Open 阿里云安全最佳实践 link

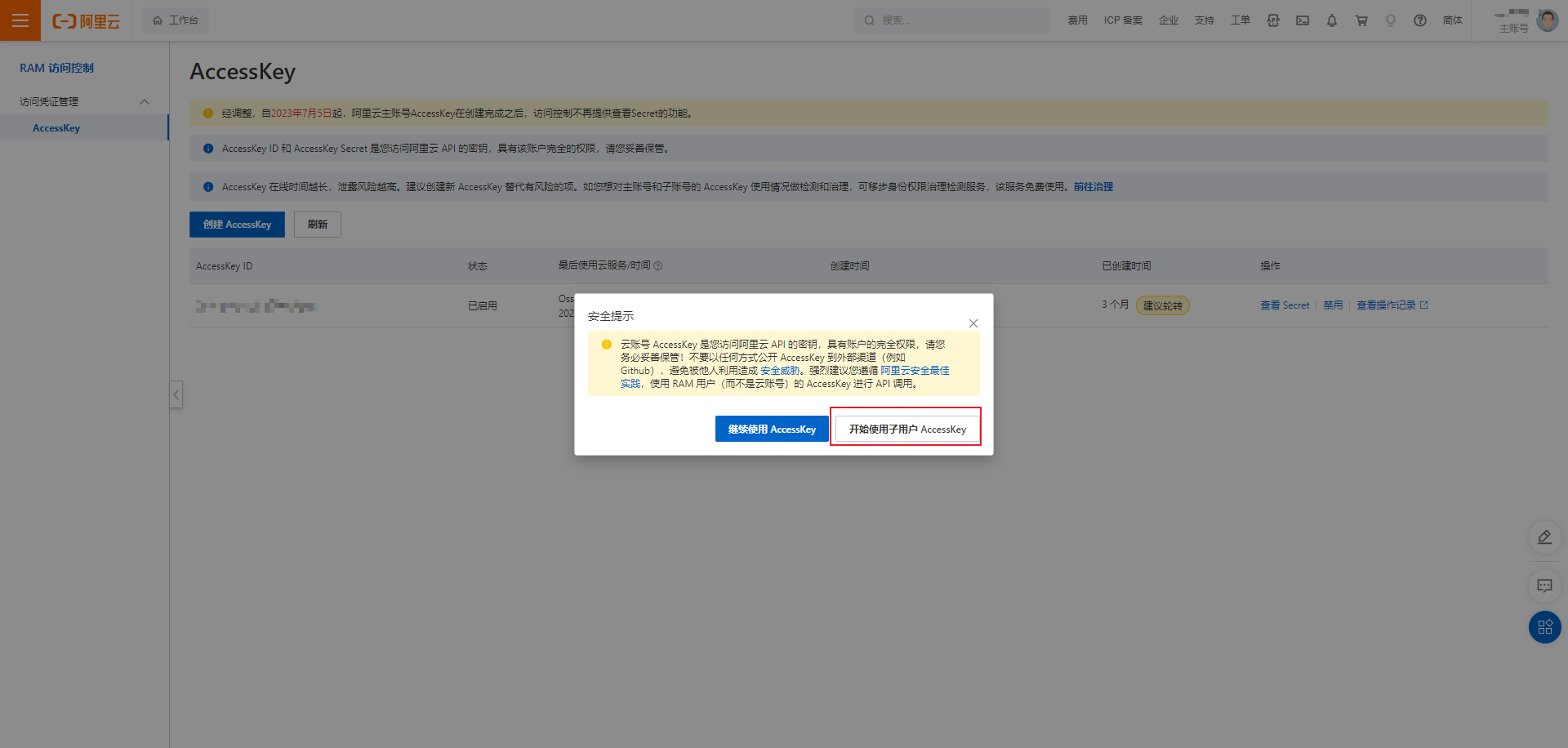pyautogui.click(x=915, y=371)
